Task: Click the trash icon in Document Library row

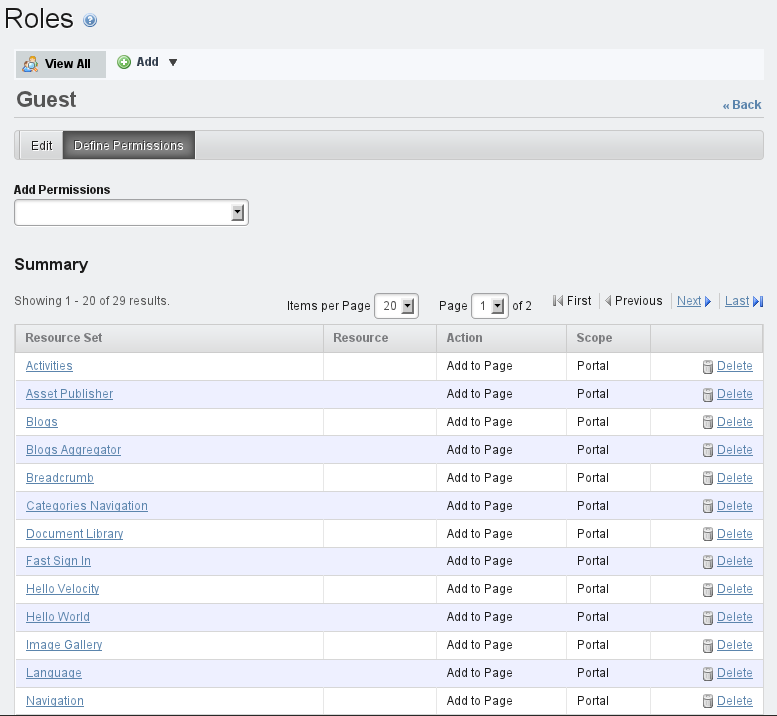Action: [708, 534]
